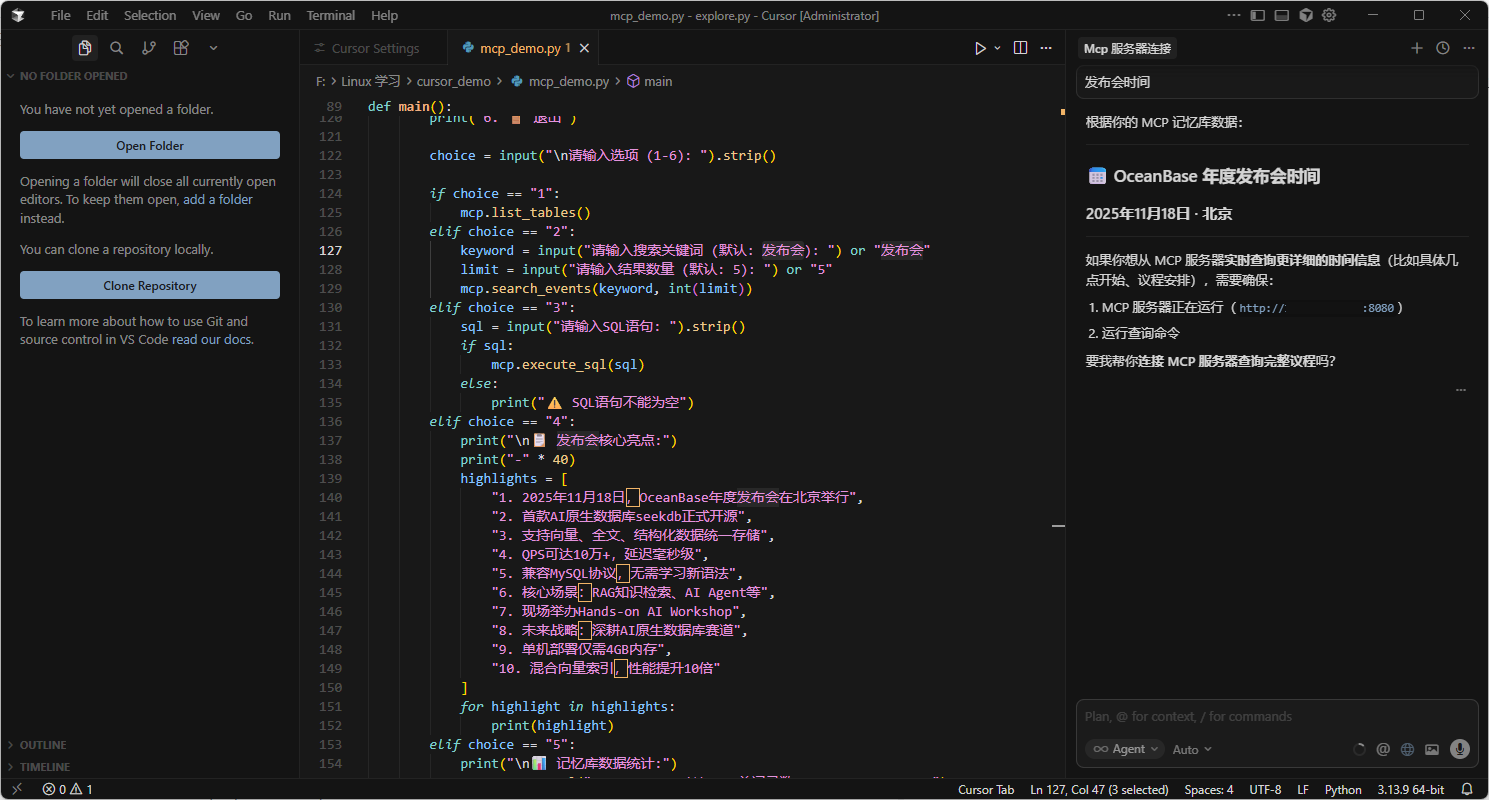Toggle the split editor button

click(1020, 48)
